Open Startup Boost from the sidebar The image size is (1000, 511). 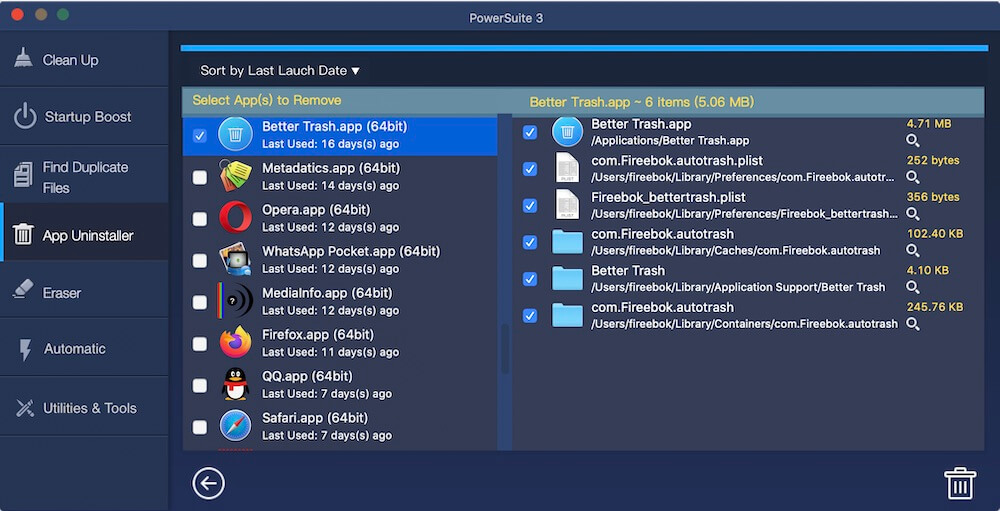(84, 117)
